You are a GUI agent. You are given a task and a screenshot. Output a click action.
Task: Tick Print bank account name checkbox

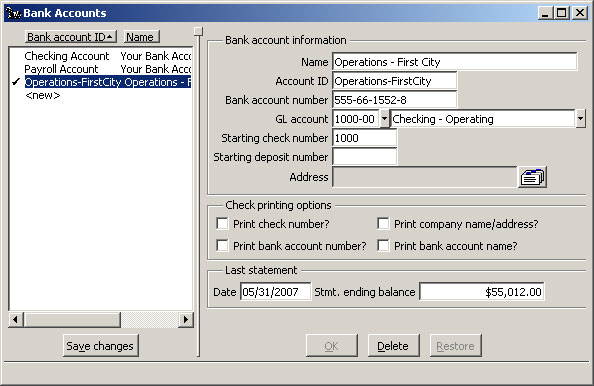(383, 245)
